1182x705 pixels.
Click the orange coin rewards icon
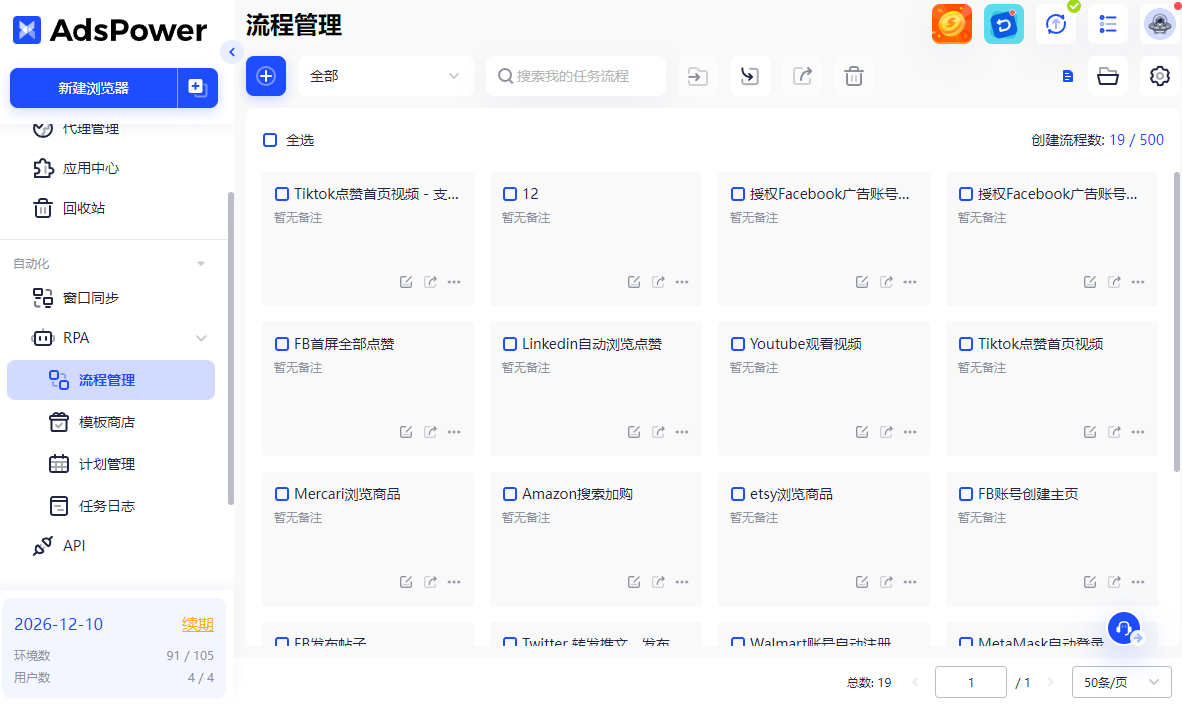951,24
